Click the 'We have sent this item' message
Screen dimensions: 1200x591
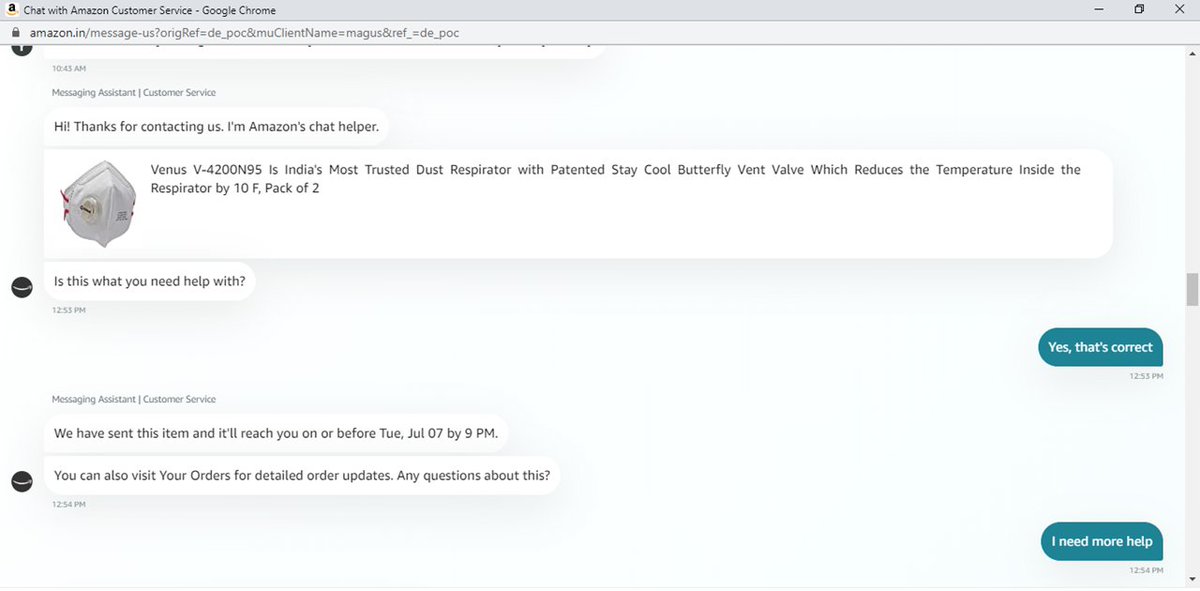tap(275, 434)
